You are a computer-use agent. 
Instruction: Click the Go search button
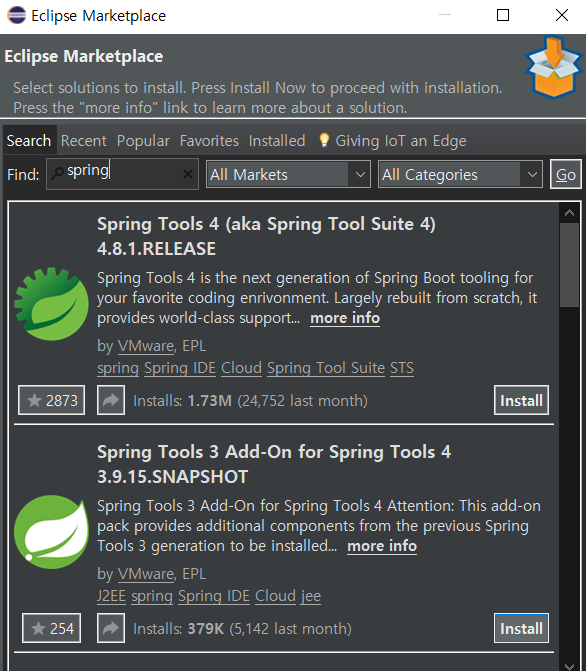coord(565,174)
